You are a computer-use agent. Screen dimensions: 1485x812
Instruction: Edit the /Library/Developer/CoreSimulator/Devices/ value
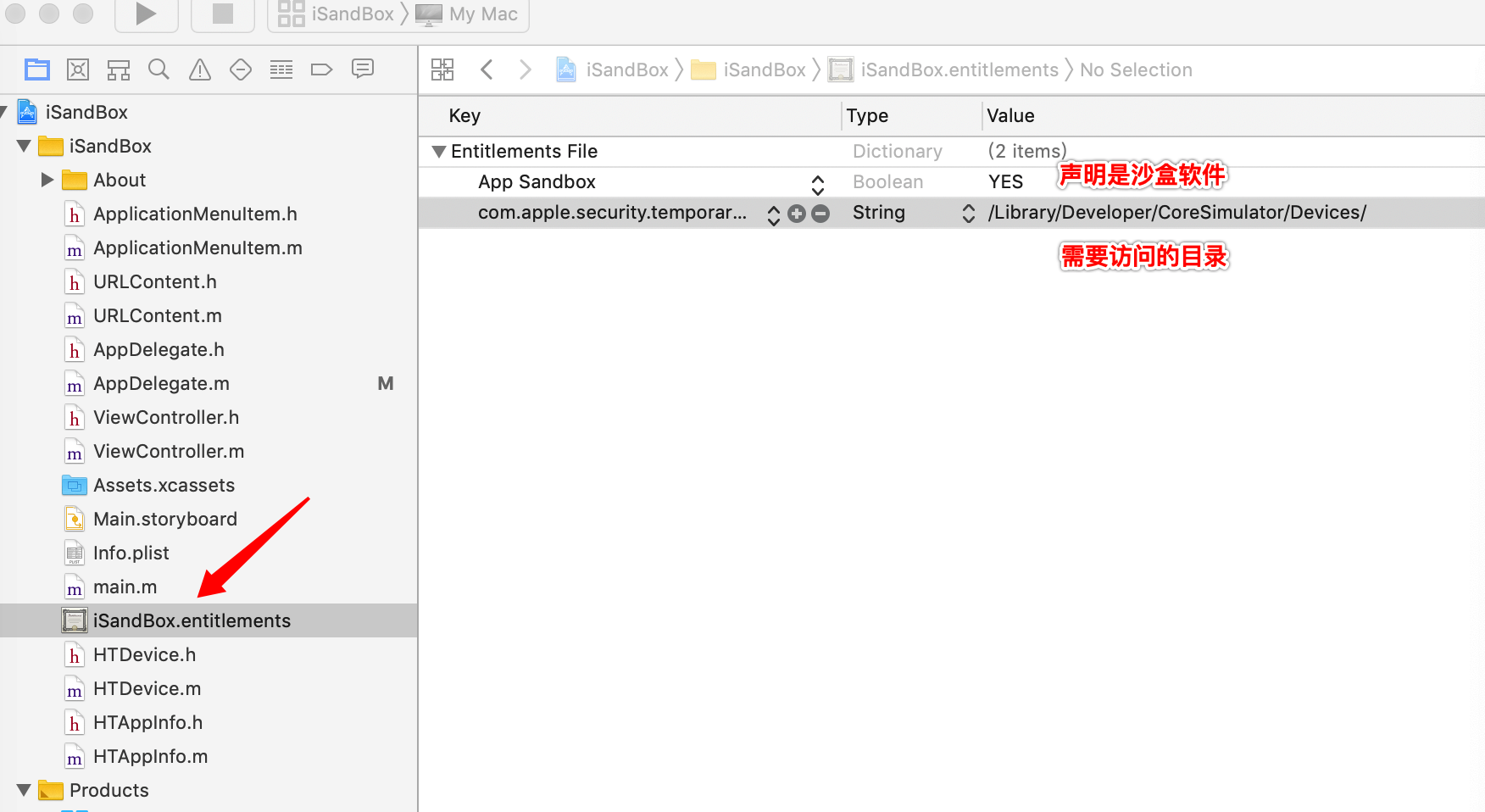pyautogui.click(x=1177, y=213)
